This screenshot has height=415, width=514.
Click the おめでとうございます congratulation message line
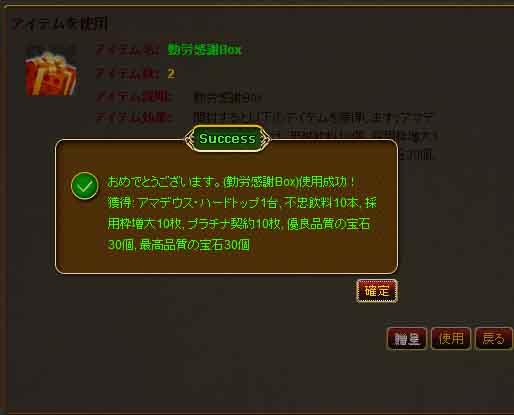tap(231, 182)
